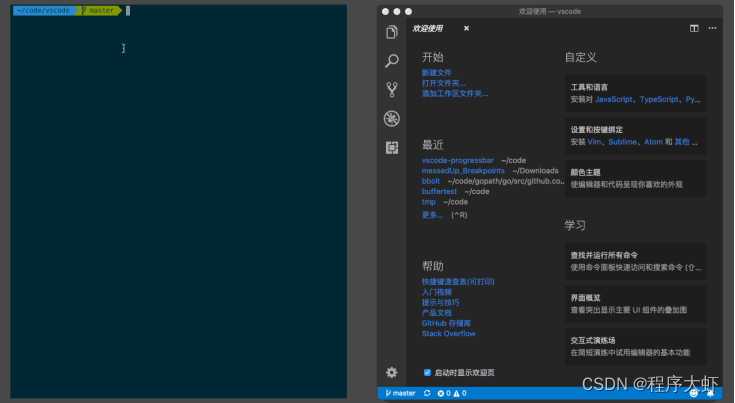Open the Debug view in activity bar

point(392,119)
